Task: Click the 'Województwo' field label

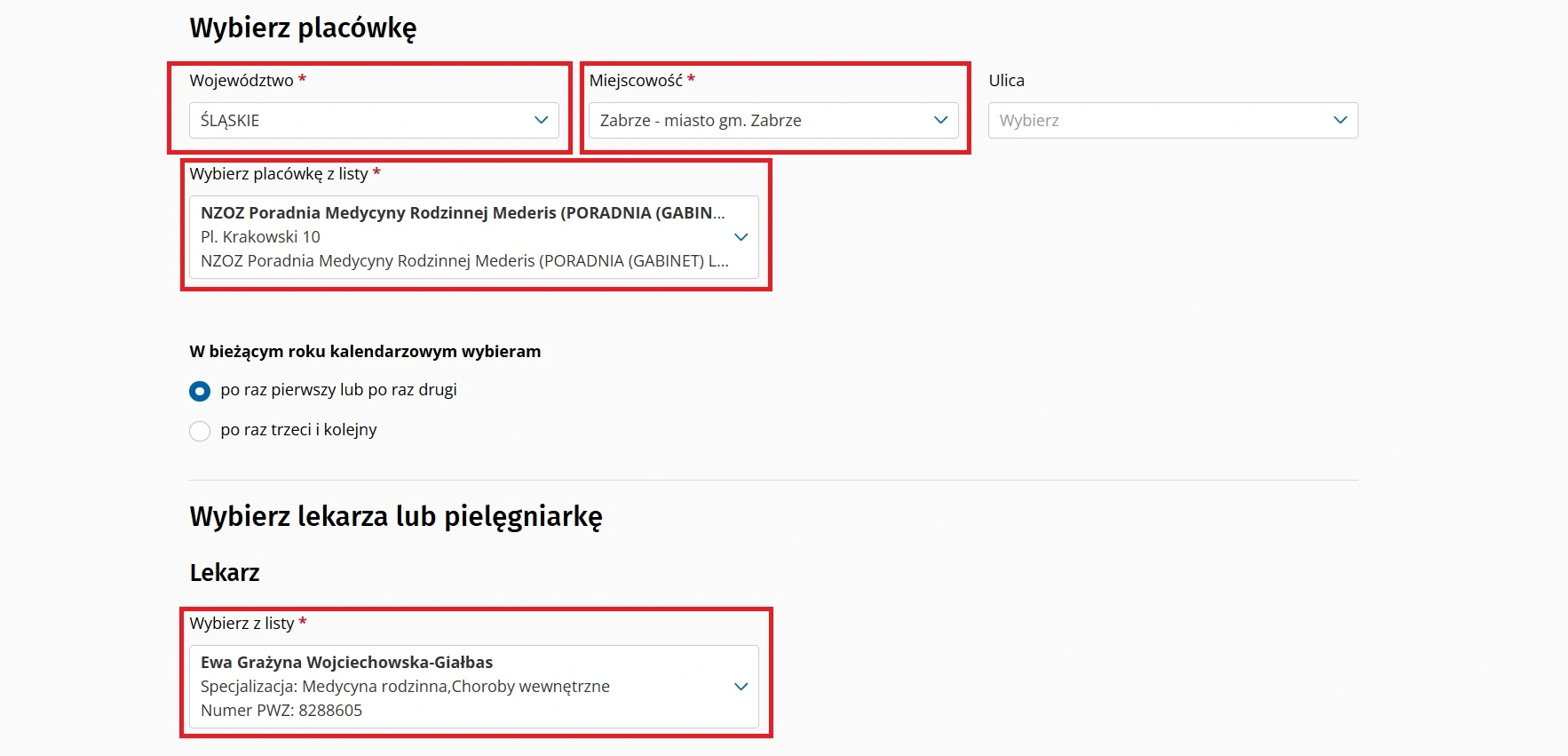Action: pos(241,81)
